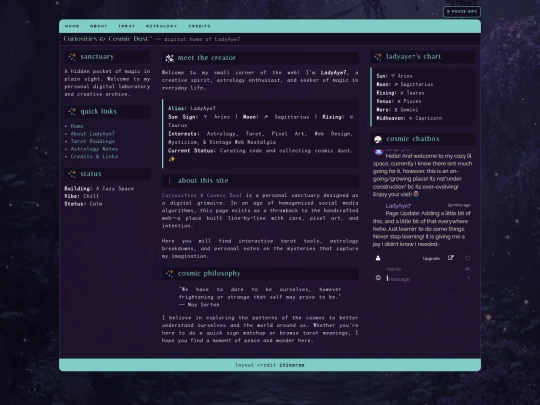This screenshot has height=405, width=540.
Task: Open the ABOUT tab in the top navigation
Action: [98, 26]
